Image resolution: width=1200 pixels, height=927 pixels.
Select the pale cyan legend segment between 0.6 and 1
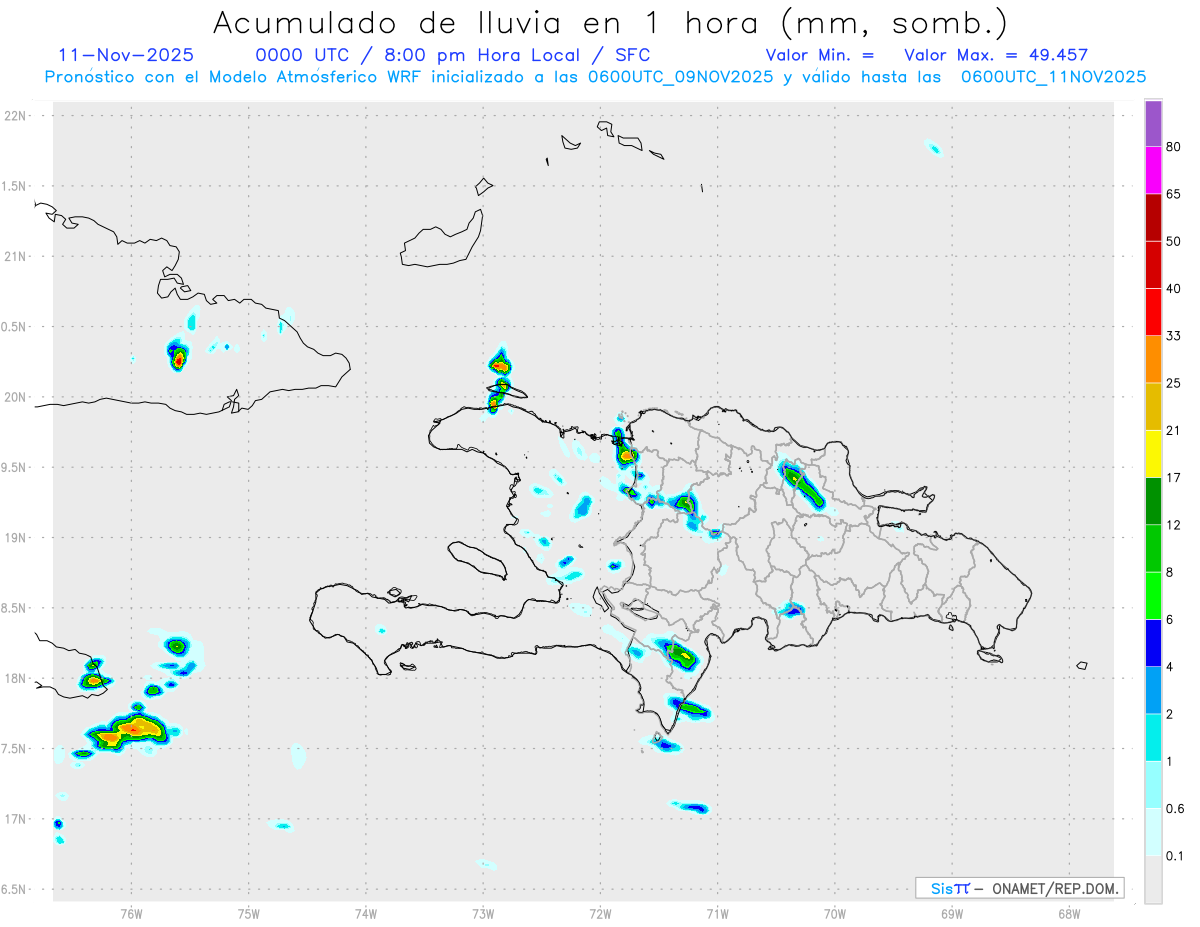click(x=1153, y=784)
